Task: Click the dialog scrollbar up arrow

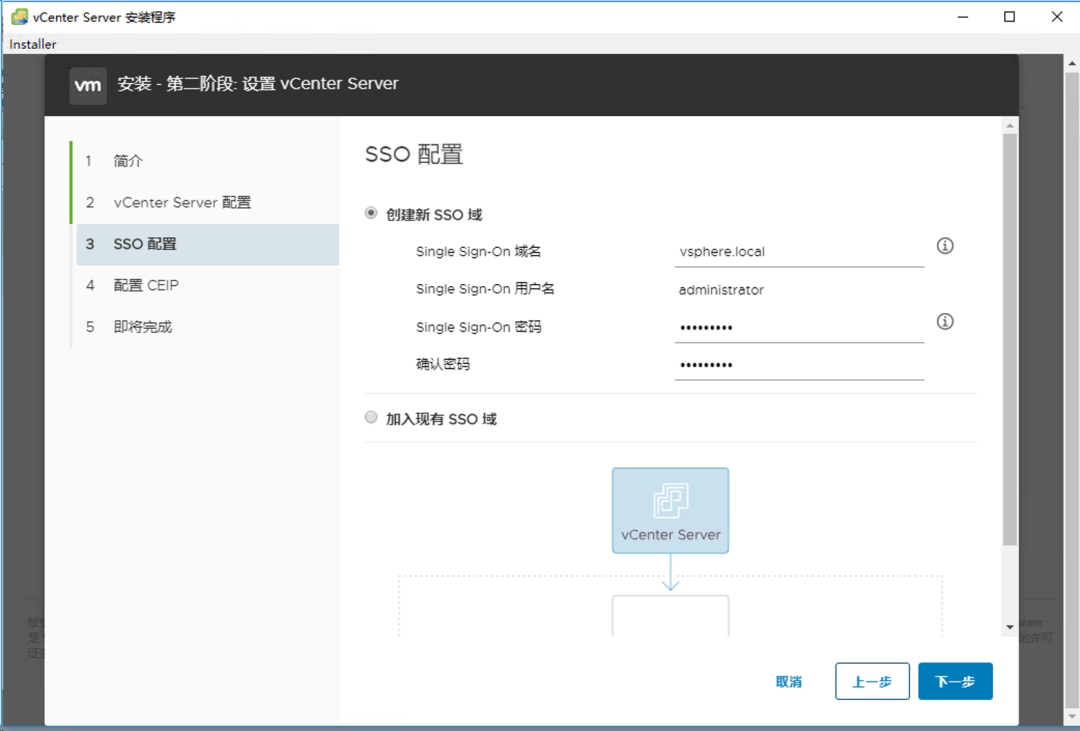Action: 1010,126
